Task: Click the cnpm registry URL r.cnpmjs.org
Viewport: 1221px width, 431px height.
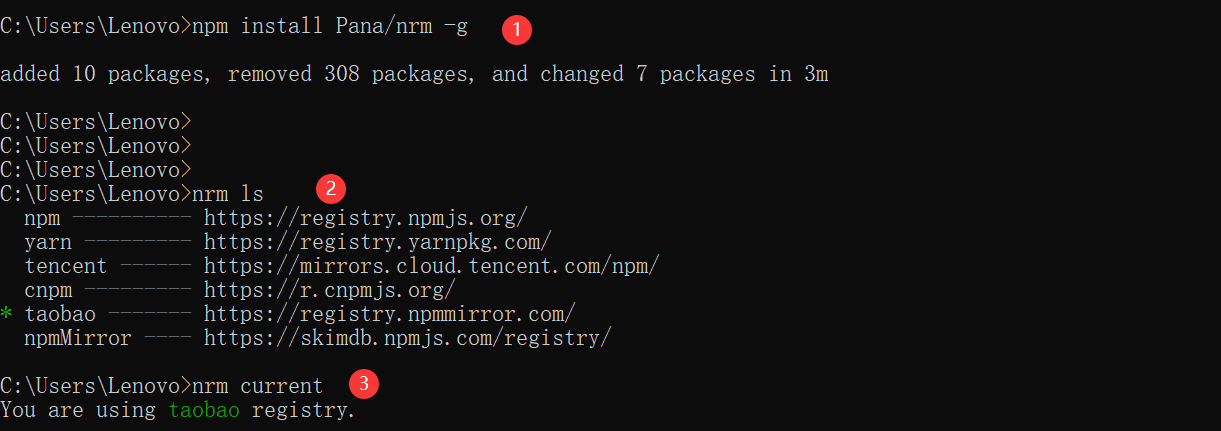Action: point(329,290)
